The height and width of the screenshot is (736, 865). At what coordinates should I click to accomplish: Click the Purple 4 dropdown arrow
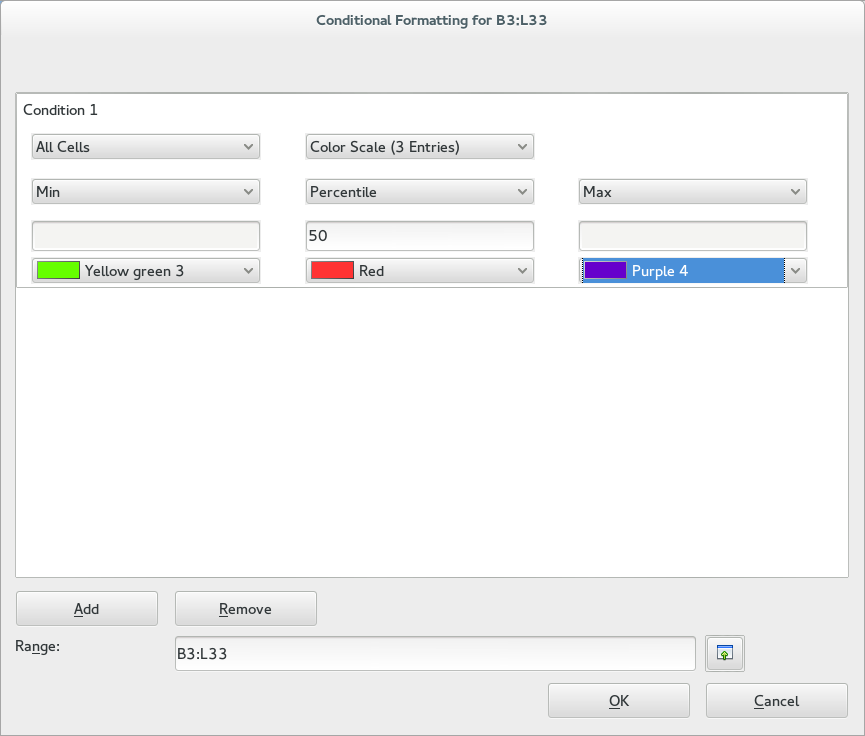click(795, 270)
